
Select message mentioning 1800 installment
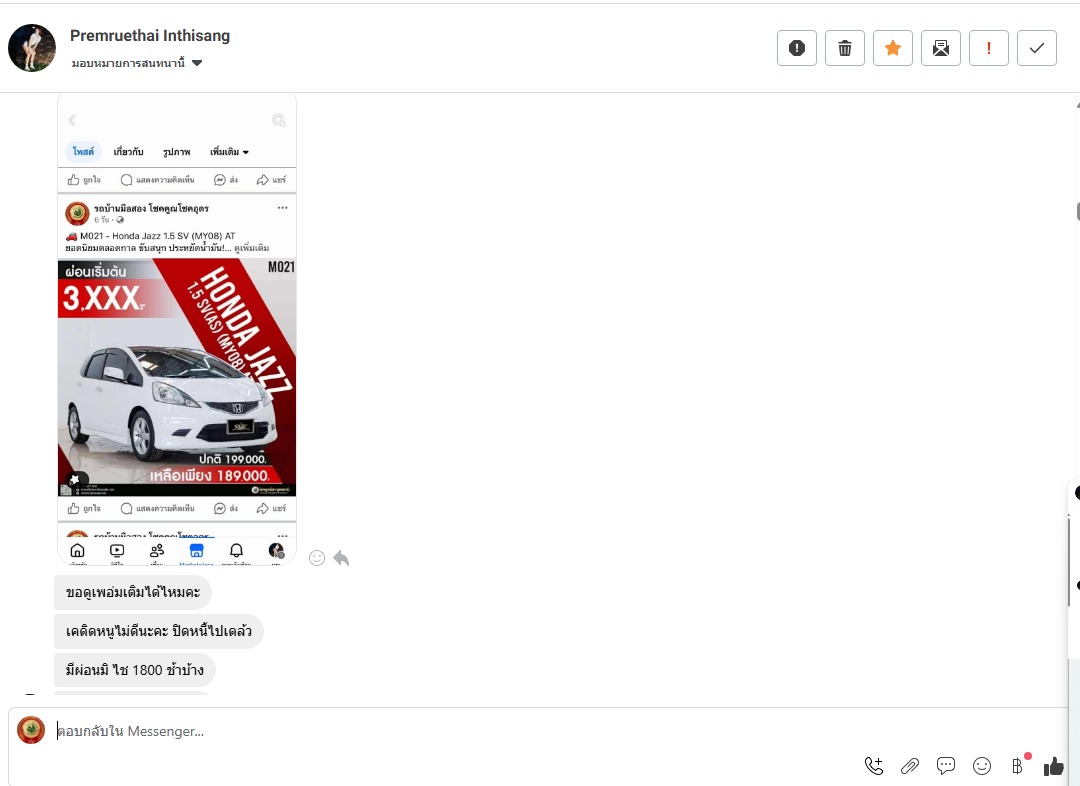pos(135,670)
